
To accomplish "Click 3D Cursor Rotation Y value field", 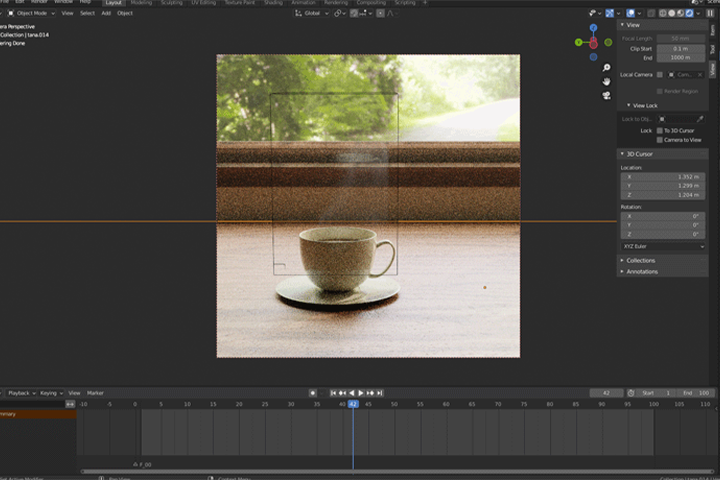I will click(x=663, y=225).
